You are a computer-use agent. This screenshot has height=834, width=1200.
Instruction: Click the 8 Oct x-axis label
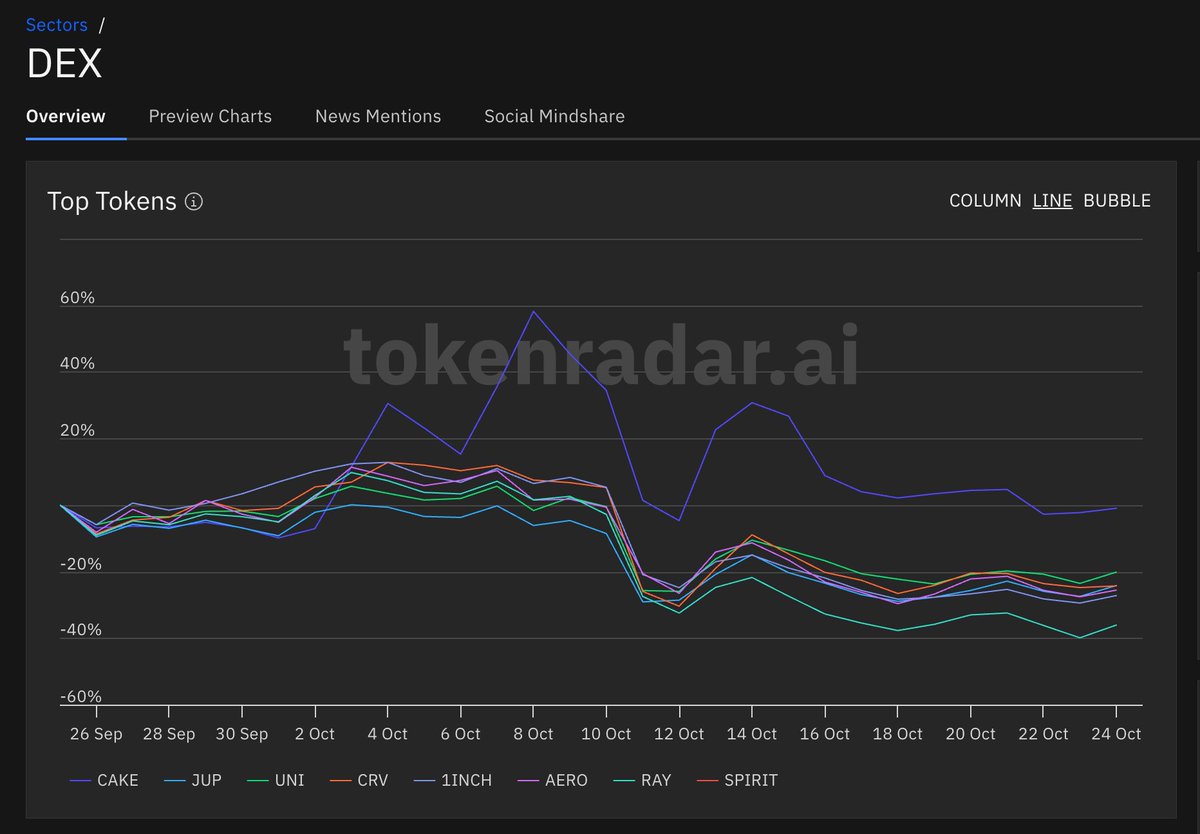(533, 734)
